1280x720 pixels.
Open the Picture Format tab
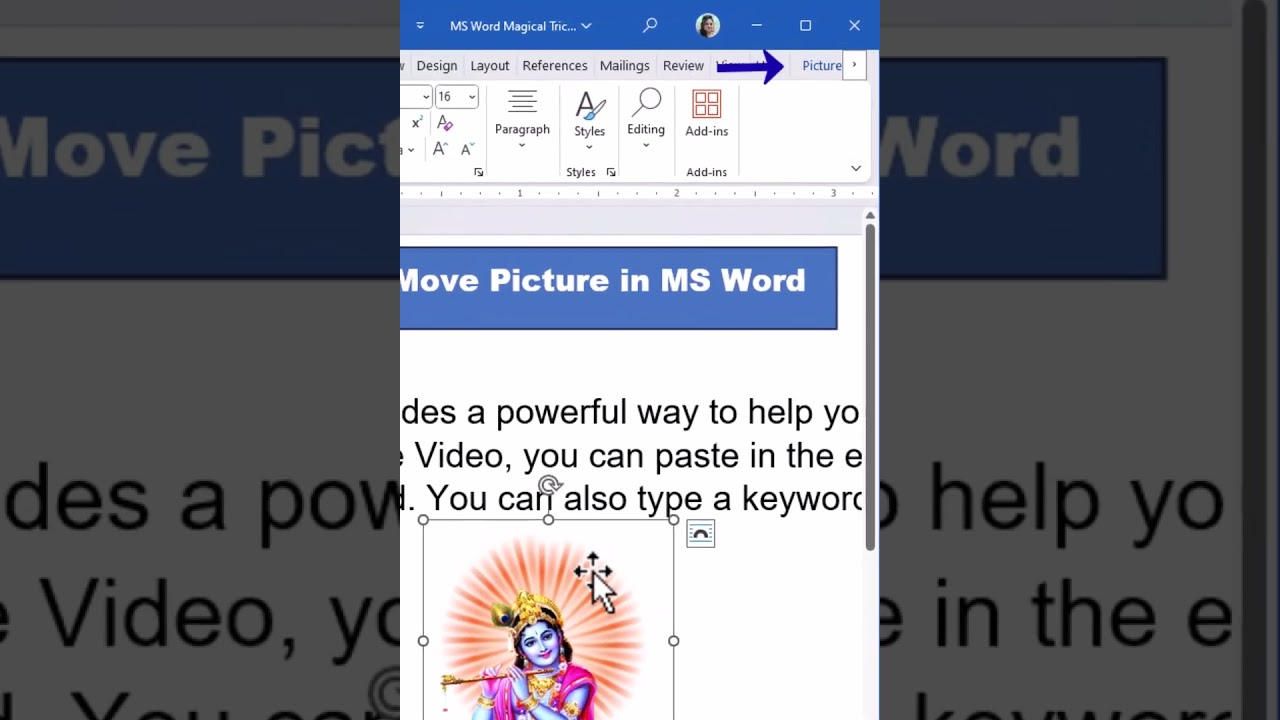click(822, 65)
